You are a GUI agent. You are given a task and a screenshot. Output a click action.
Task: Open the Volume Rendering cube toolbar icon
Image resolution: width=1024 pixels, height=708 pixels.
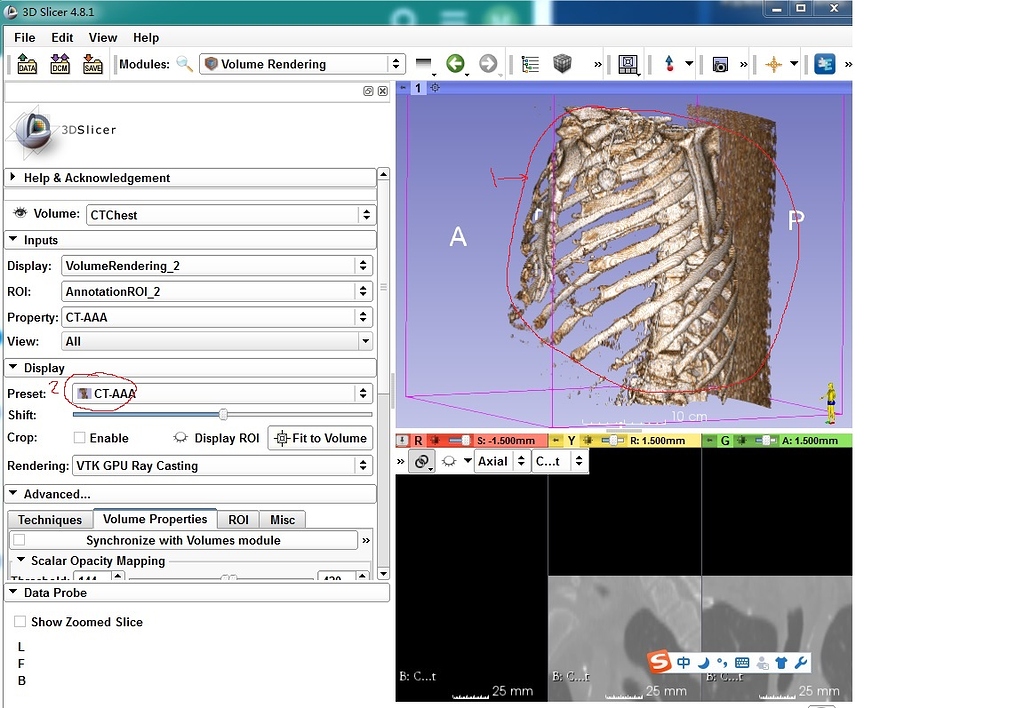point(562,63)
